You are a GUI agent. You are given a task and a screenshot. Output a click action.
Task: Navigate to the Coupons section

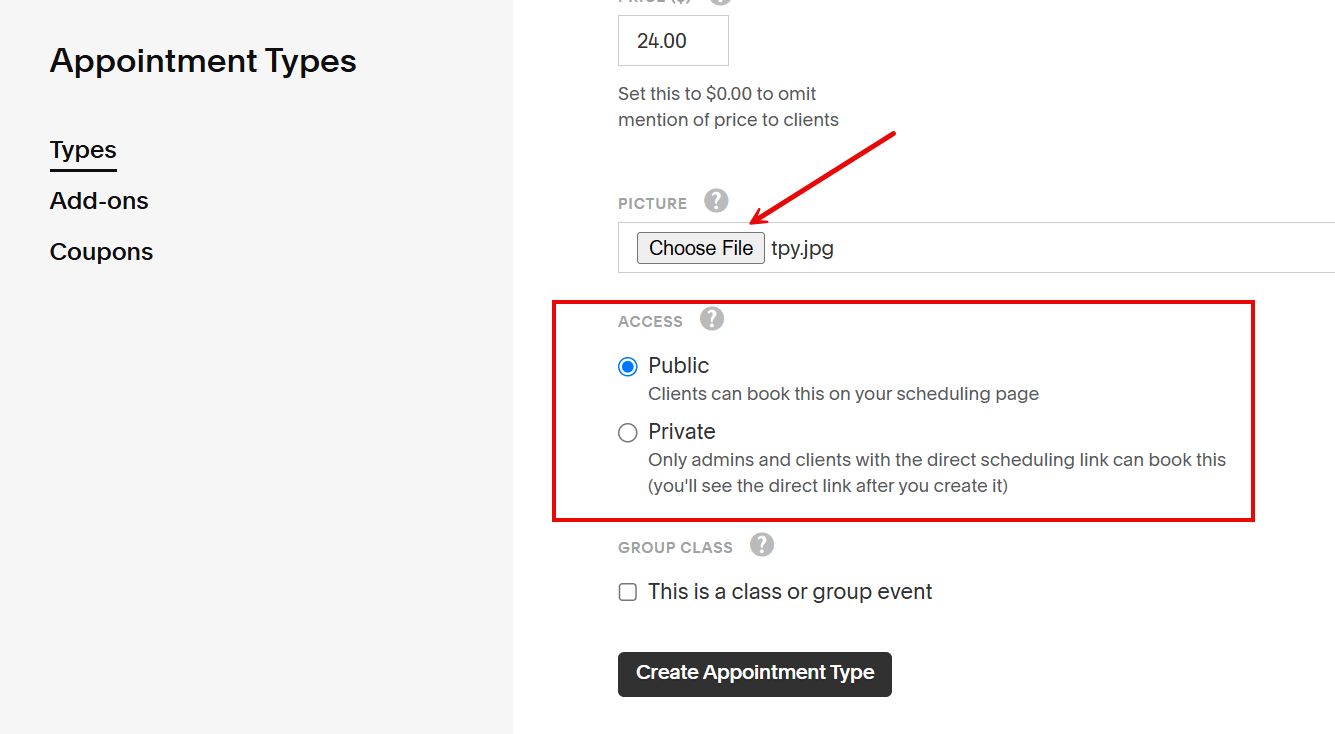tap(101, 252)
